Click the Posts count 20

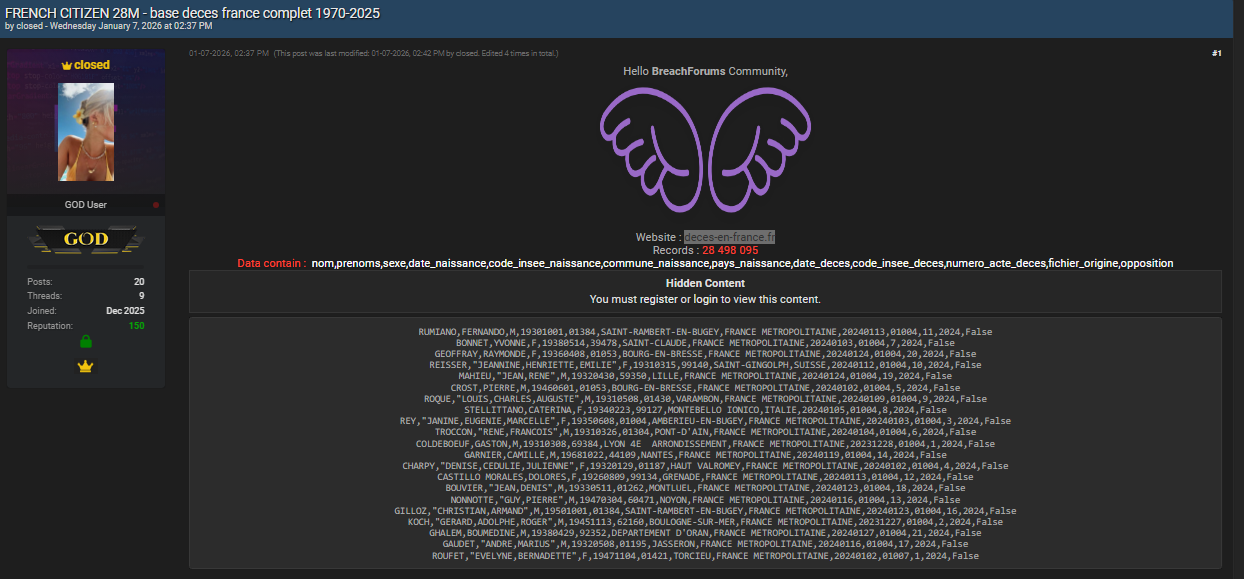[x=139, y=282]
